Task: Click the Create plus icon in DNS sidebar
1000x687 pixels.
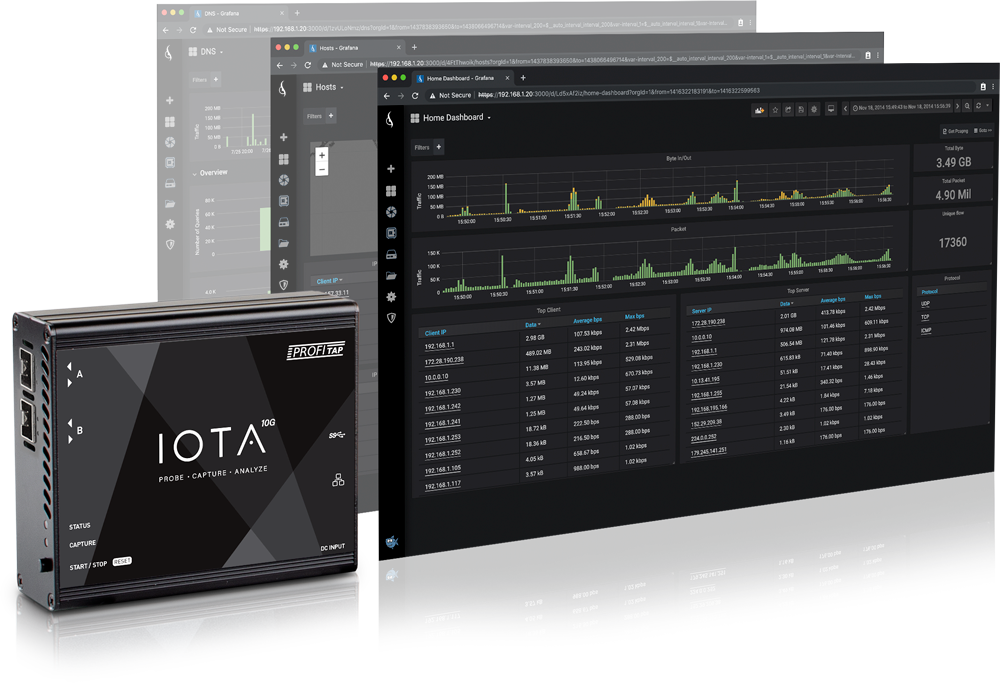Action: 170,100
